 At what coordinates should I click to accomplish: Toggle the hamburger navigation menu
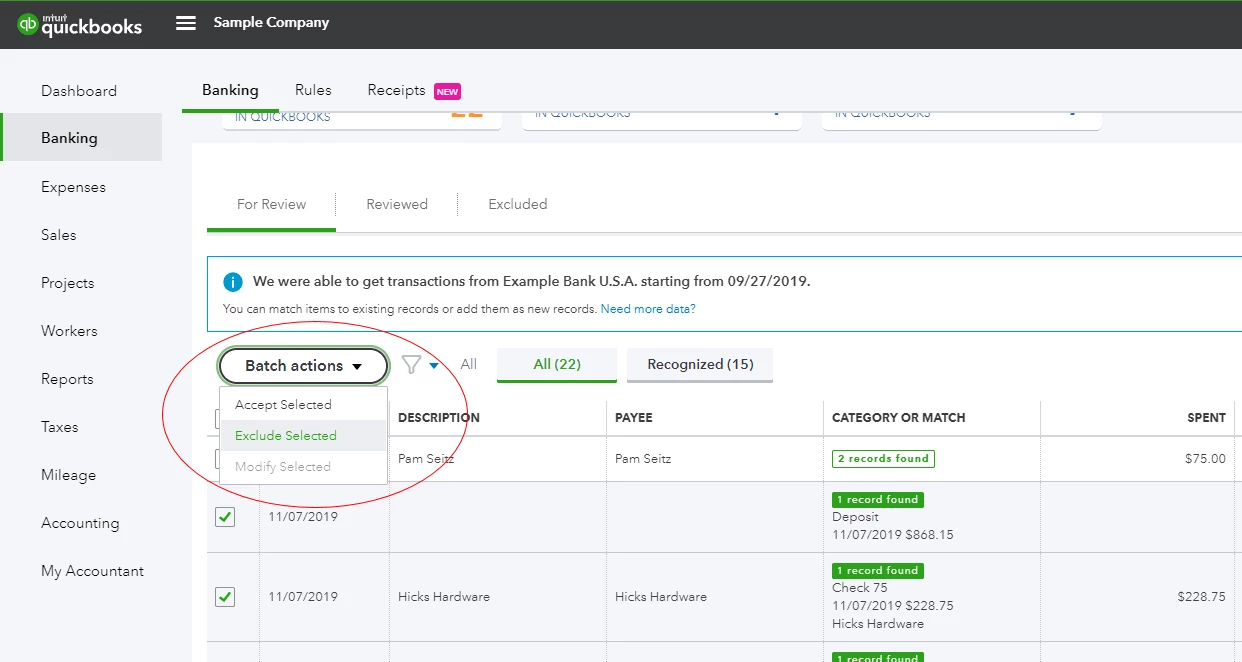click(186, 23)
